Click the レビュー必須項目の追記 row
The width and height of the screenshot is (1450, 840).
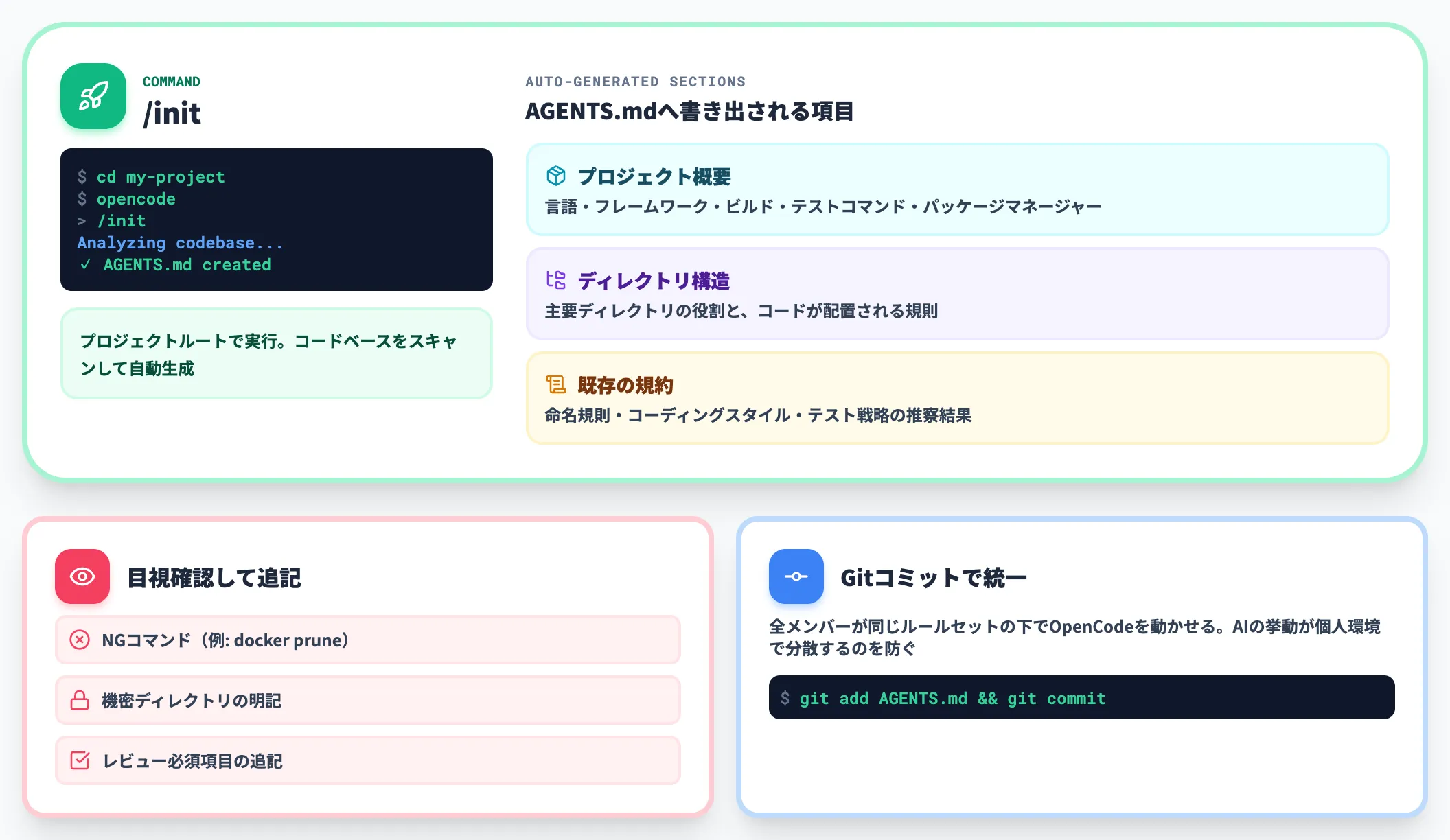click(368, 760)
